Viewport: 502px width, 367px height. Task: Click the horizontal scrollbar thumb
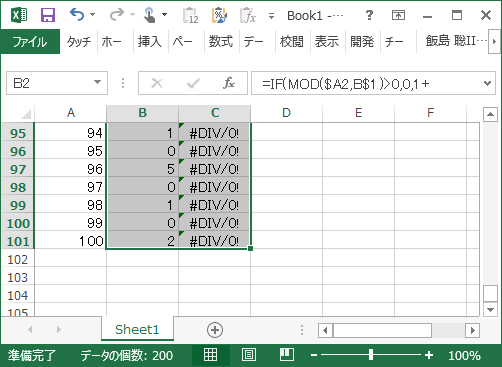pyautogui.click(x=382, y=330)
